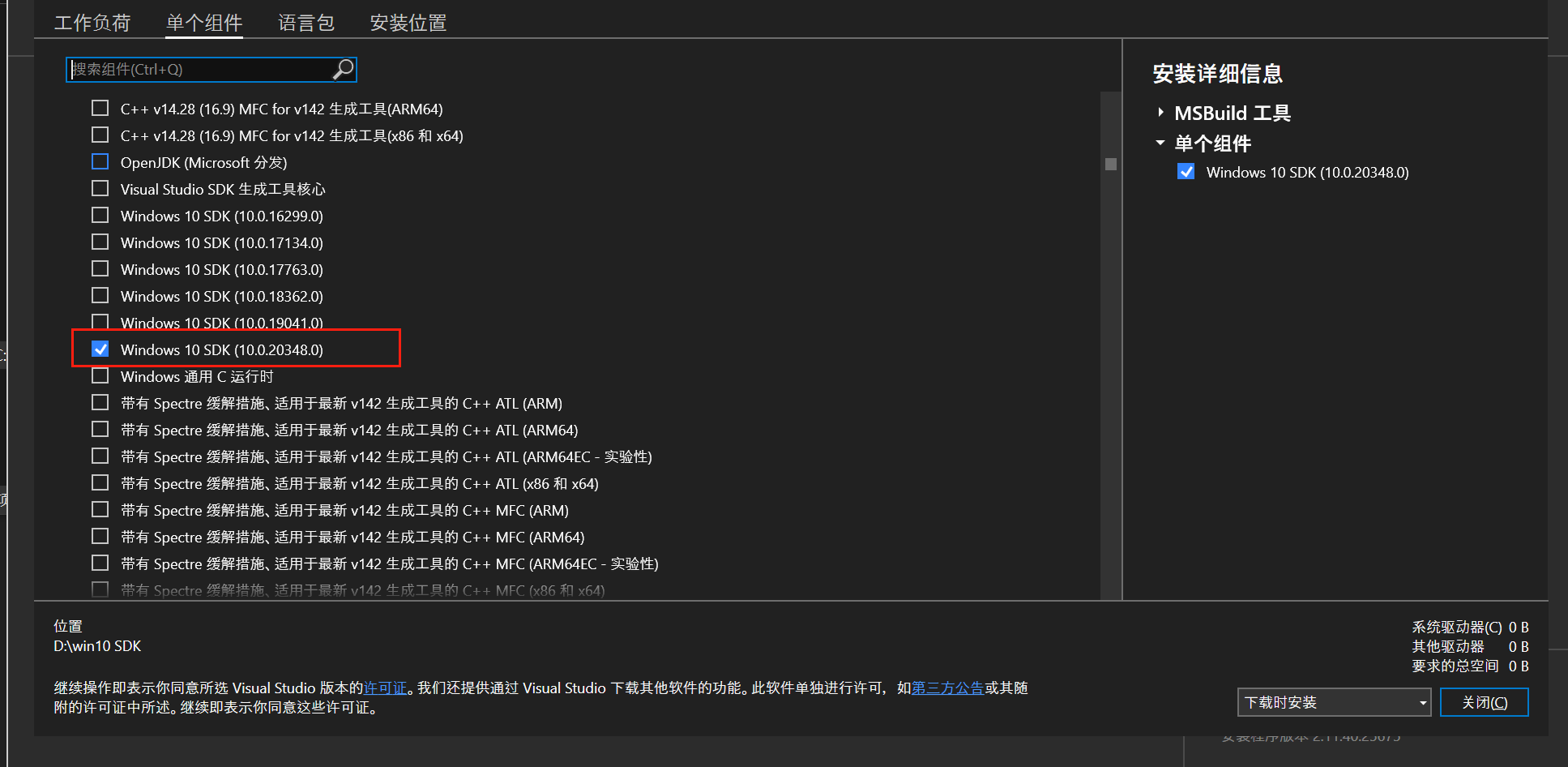Collapse the 单个组件 section in details panel
The width and height of the screenshot is (1568, 767).
pyautogui.click(x=1160, y=143)
